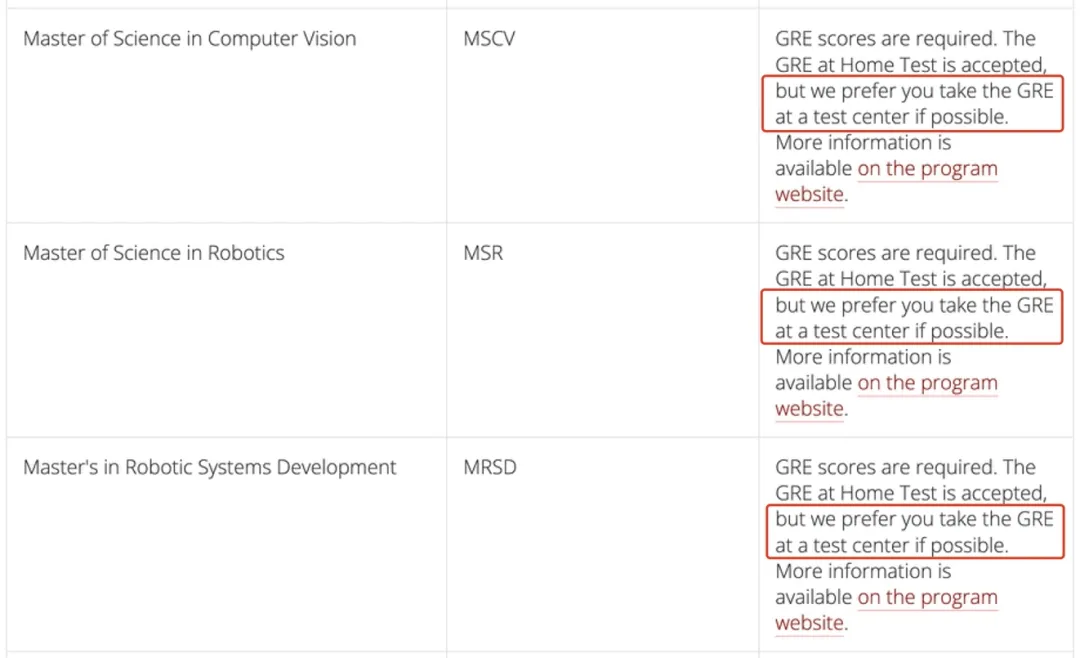Click the MSCV abbreviation cell
This screenshot has width=1080, height=658.
490,39
